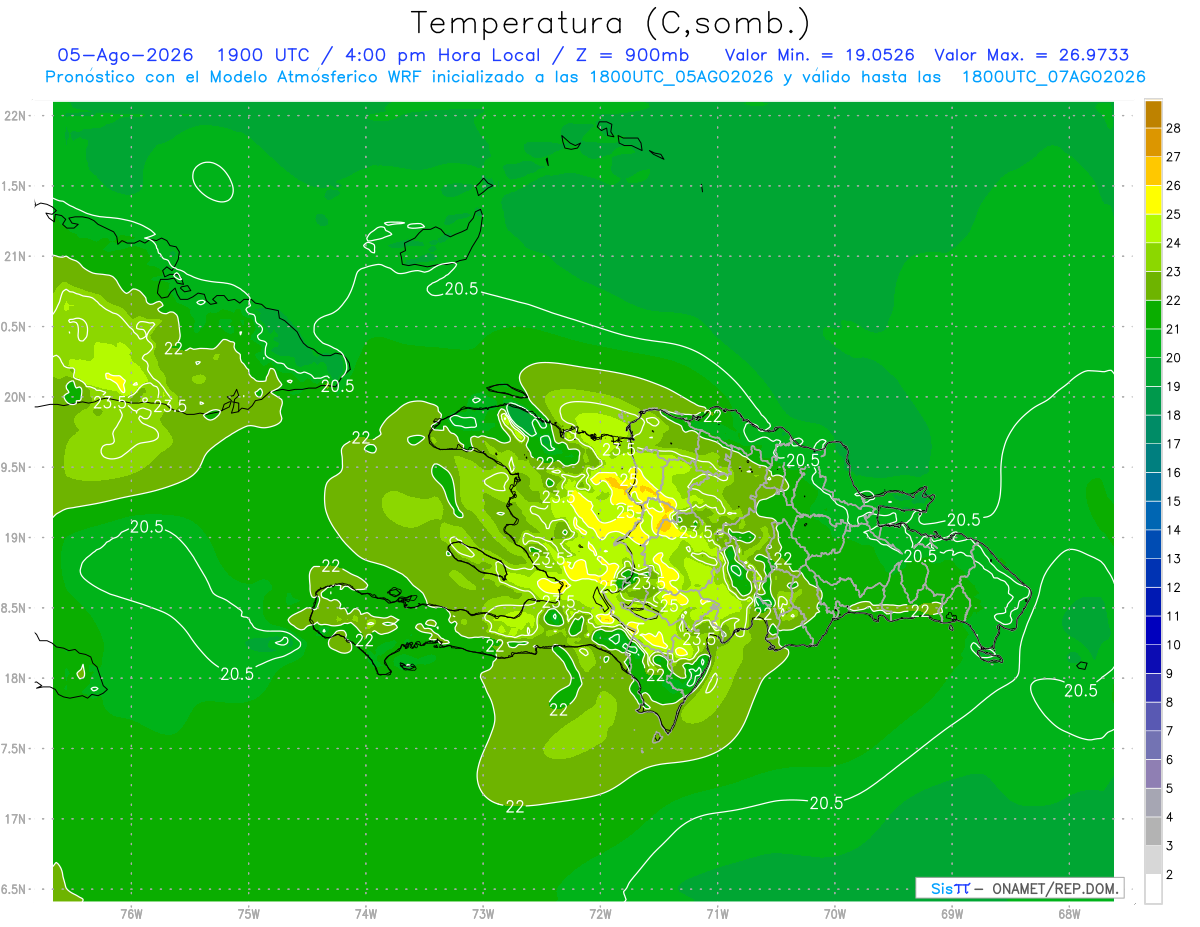Screen dimensions: 1200x927
Task: Pick the purple swatch between 5 and 6
Action: point(1153,774)
